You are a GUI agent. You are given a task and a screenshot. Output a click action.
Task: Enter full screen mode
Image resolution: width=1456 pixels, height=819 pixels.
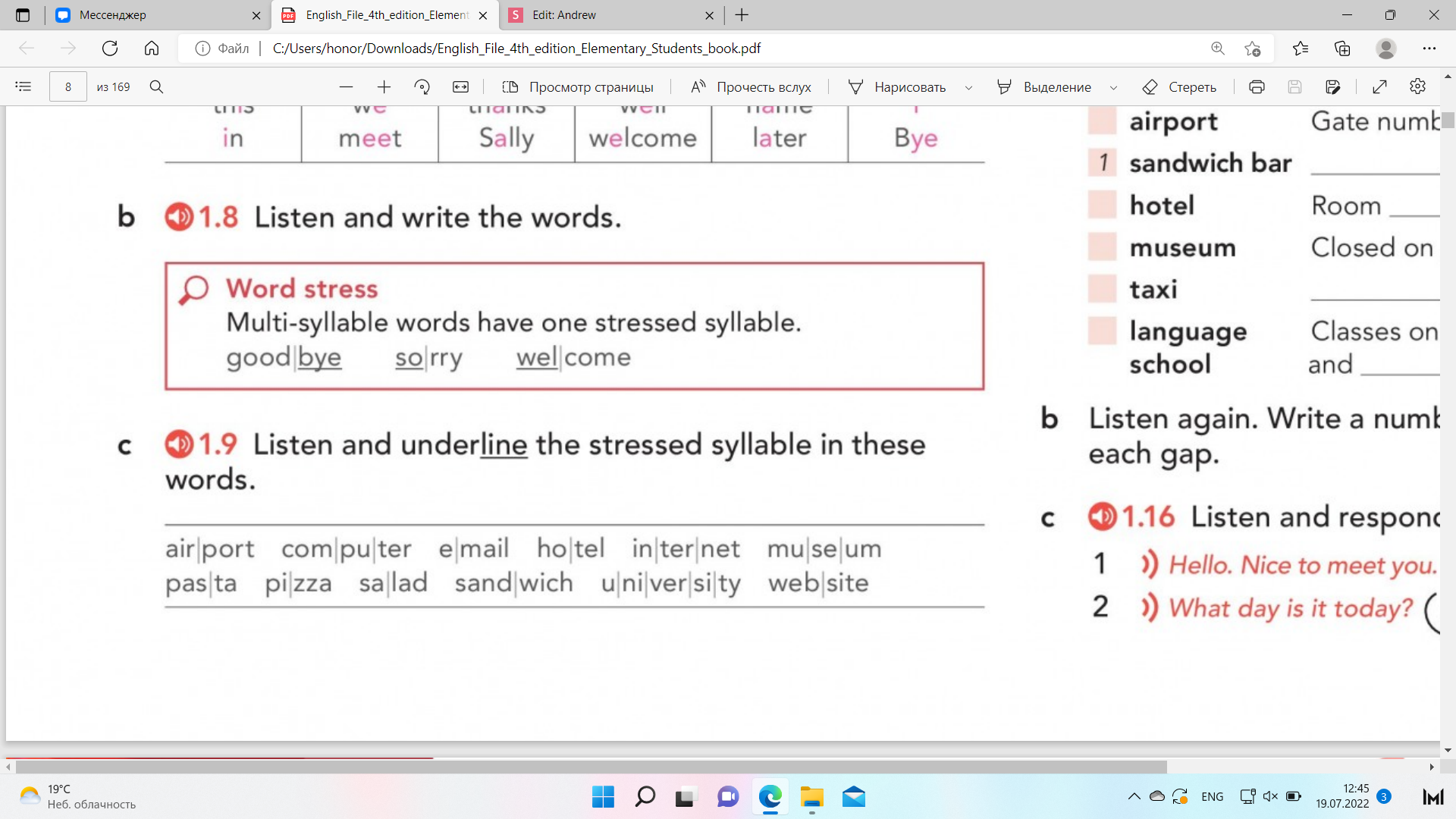(1379, 86)
